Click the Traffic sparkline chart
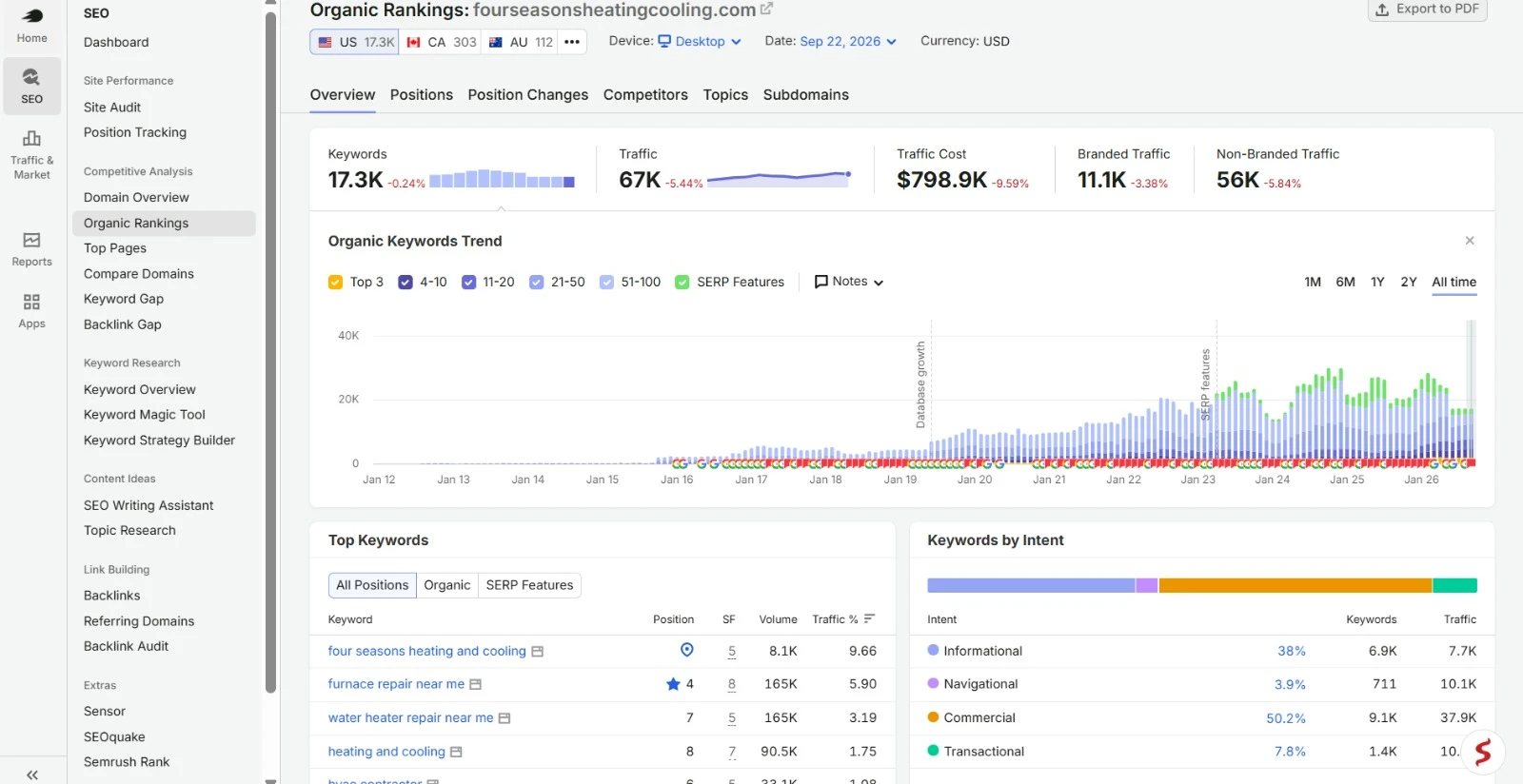The width and height of the screenshot is (1523, 784). (779, 177)
